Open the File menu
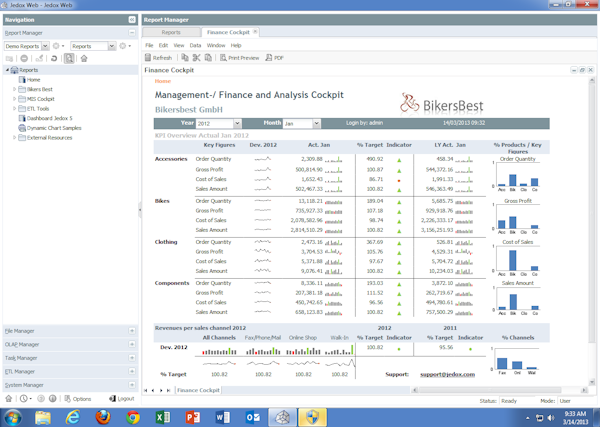Image resolution: width=600 pixels, height=427 pixels. click(149, 45)
